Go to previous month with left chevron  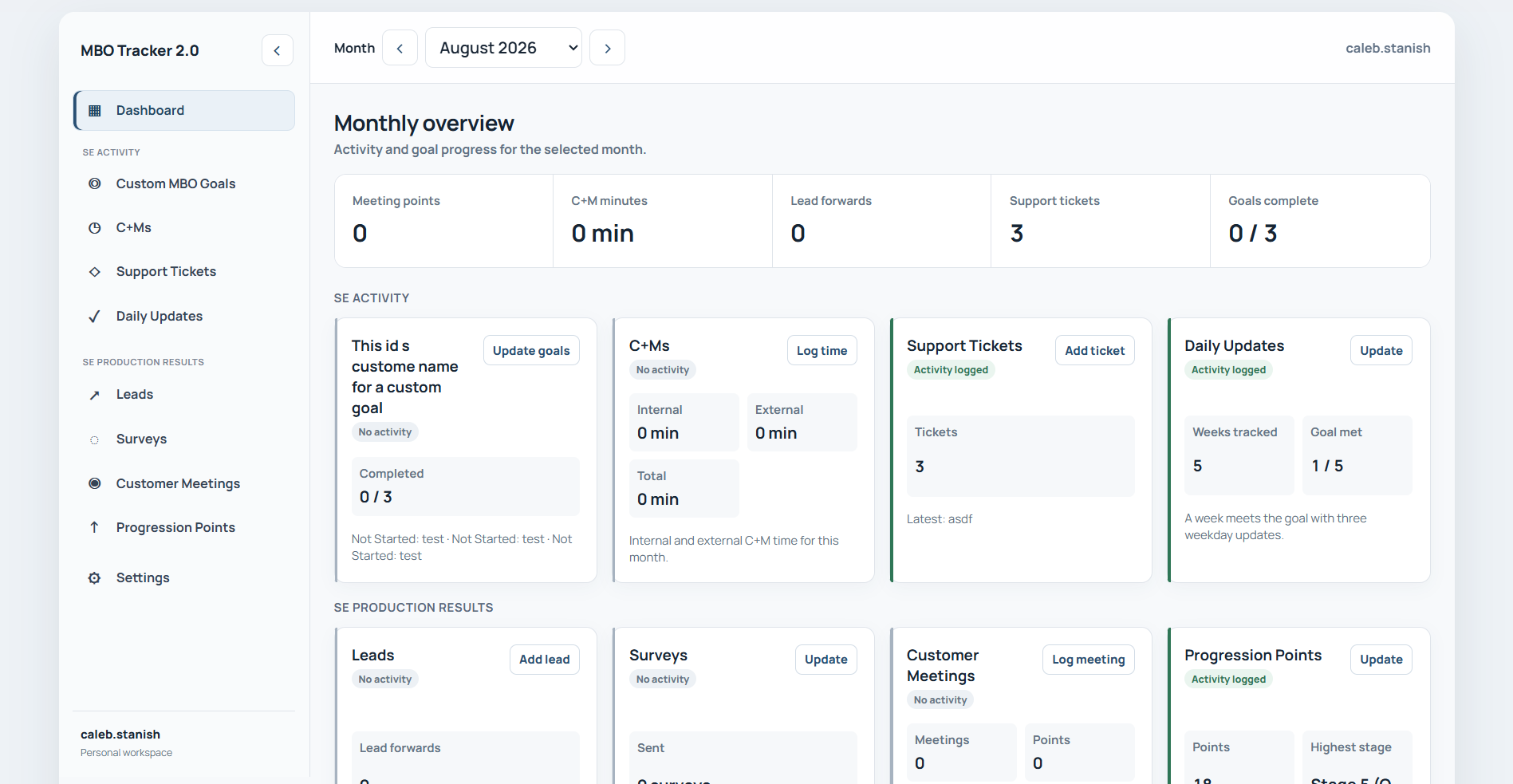(400, 48)
